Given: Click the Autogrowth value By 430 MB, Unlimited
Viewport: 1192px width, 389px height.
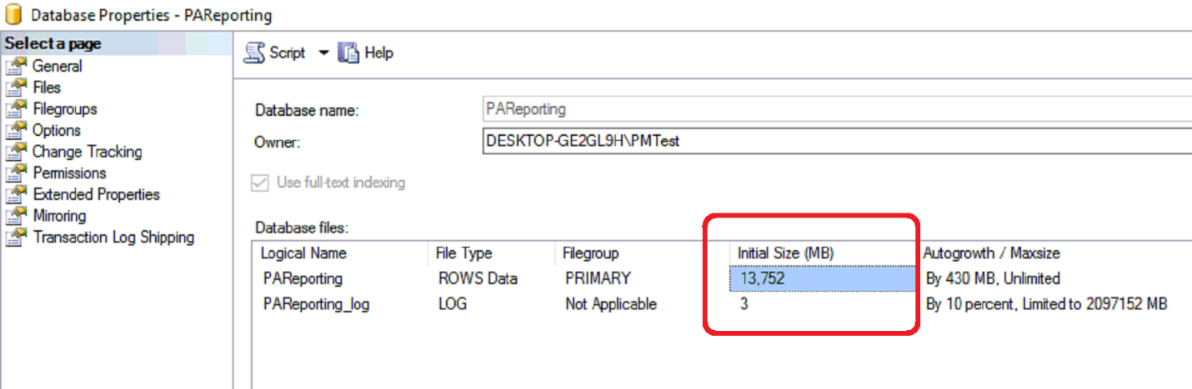Looking at the screenshot, I should (993, 279).
